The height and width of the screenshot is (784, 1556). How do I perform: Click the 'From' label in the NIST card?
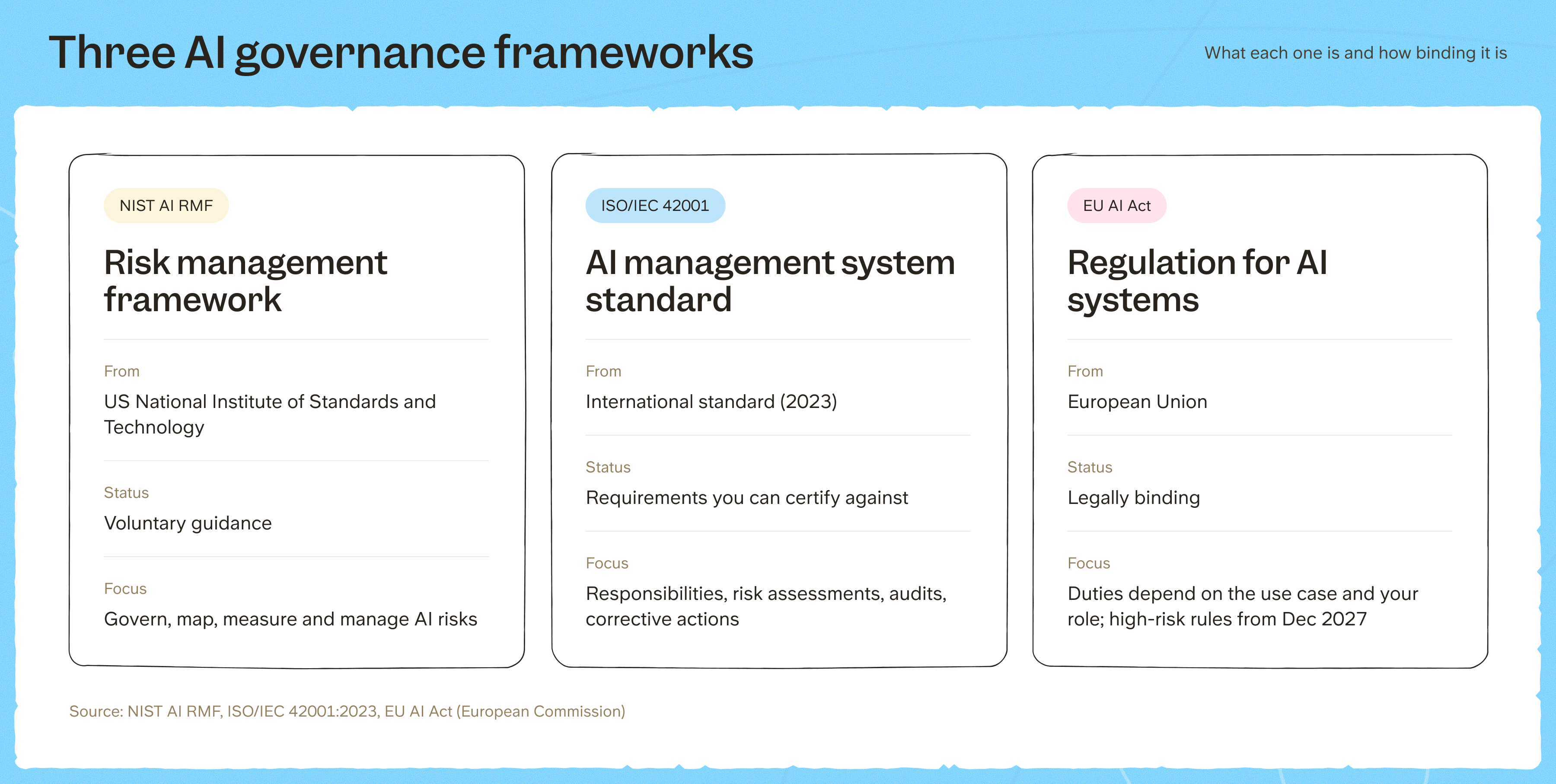tap(121, 371)
